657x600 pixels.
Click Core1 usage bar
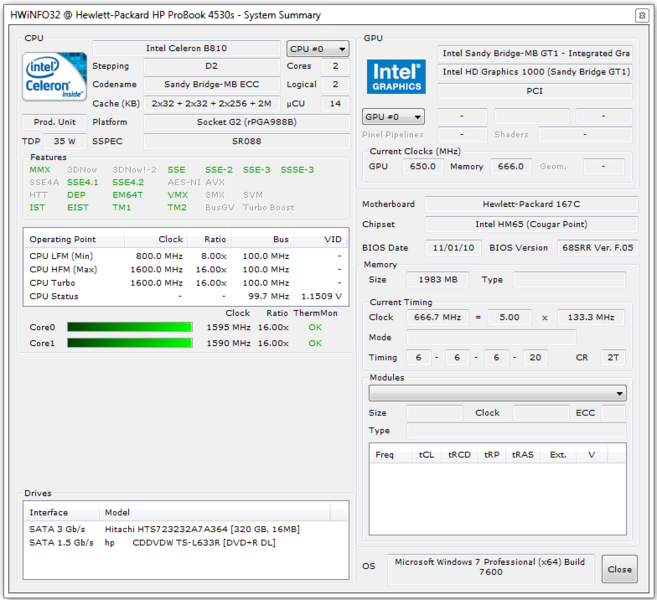coord(130,343)
